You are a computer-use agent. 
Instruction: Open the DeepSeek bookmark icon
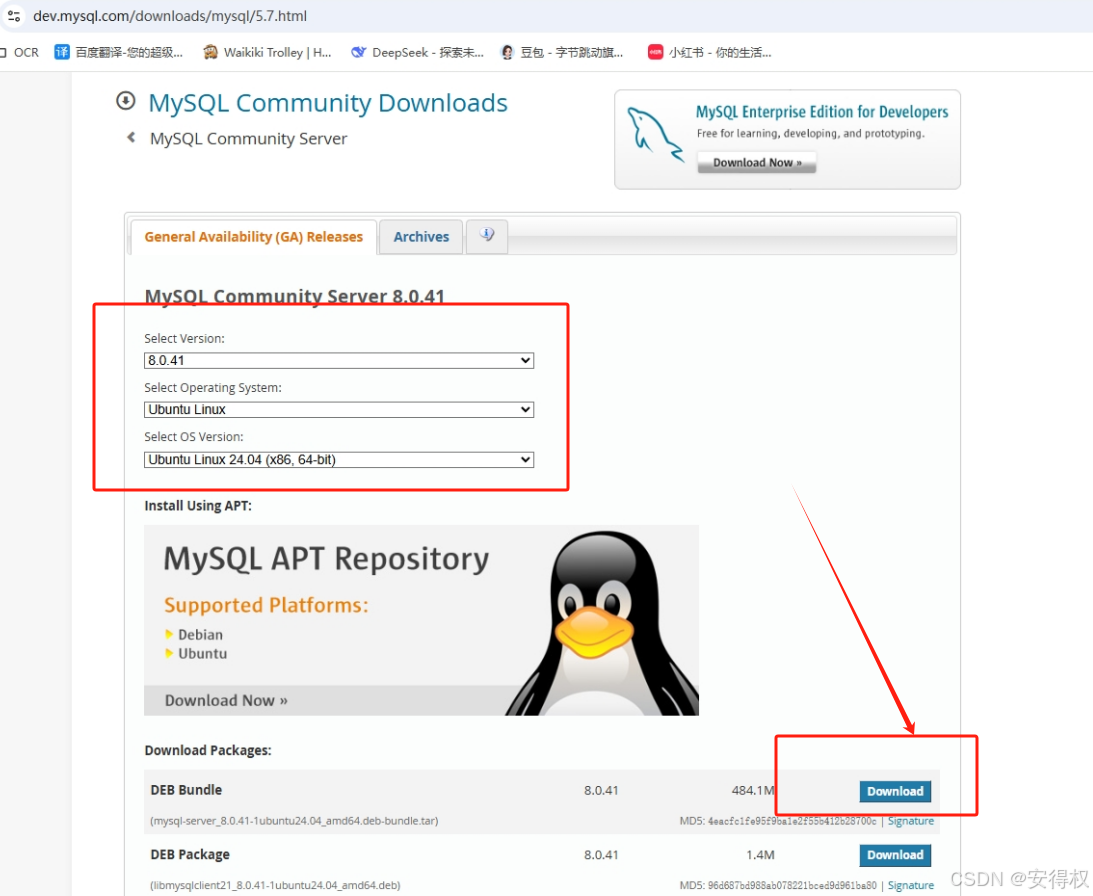pyautogui.click(x=358, y=52)
